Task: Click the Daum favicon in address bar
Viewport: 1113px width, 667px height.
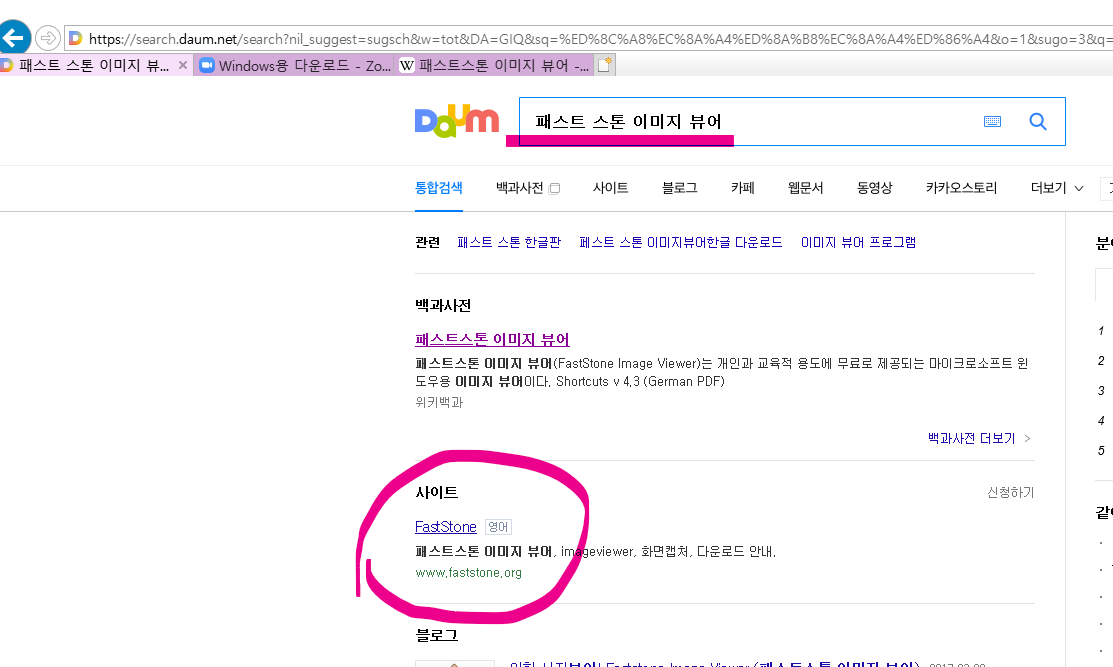Action: [x=75, y=38]
